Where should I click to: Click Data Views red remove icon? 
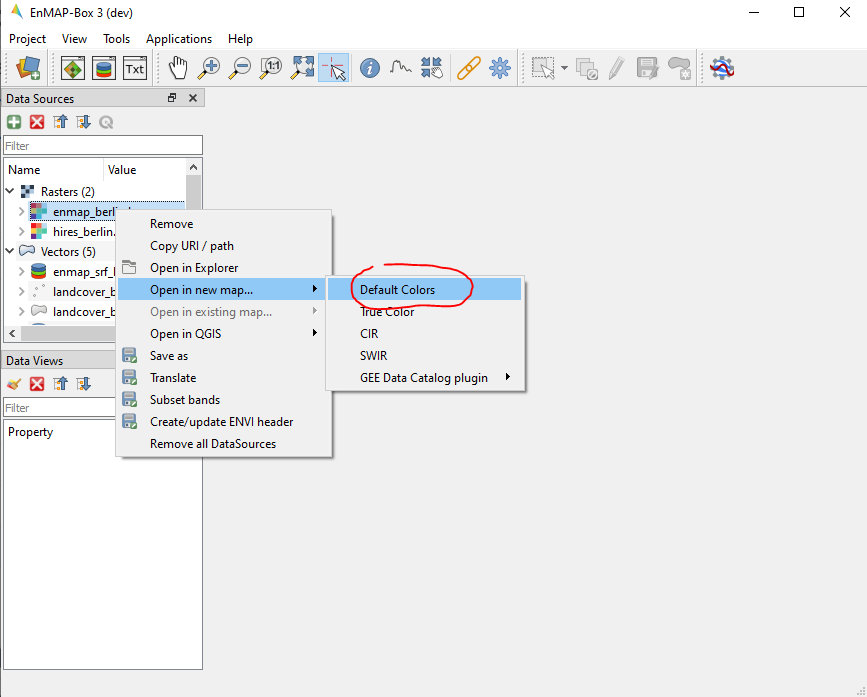[x=37, y=384]
